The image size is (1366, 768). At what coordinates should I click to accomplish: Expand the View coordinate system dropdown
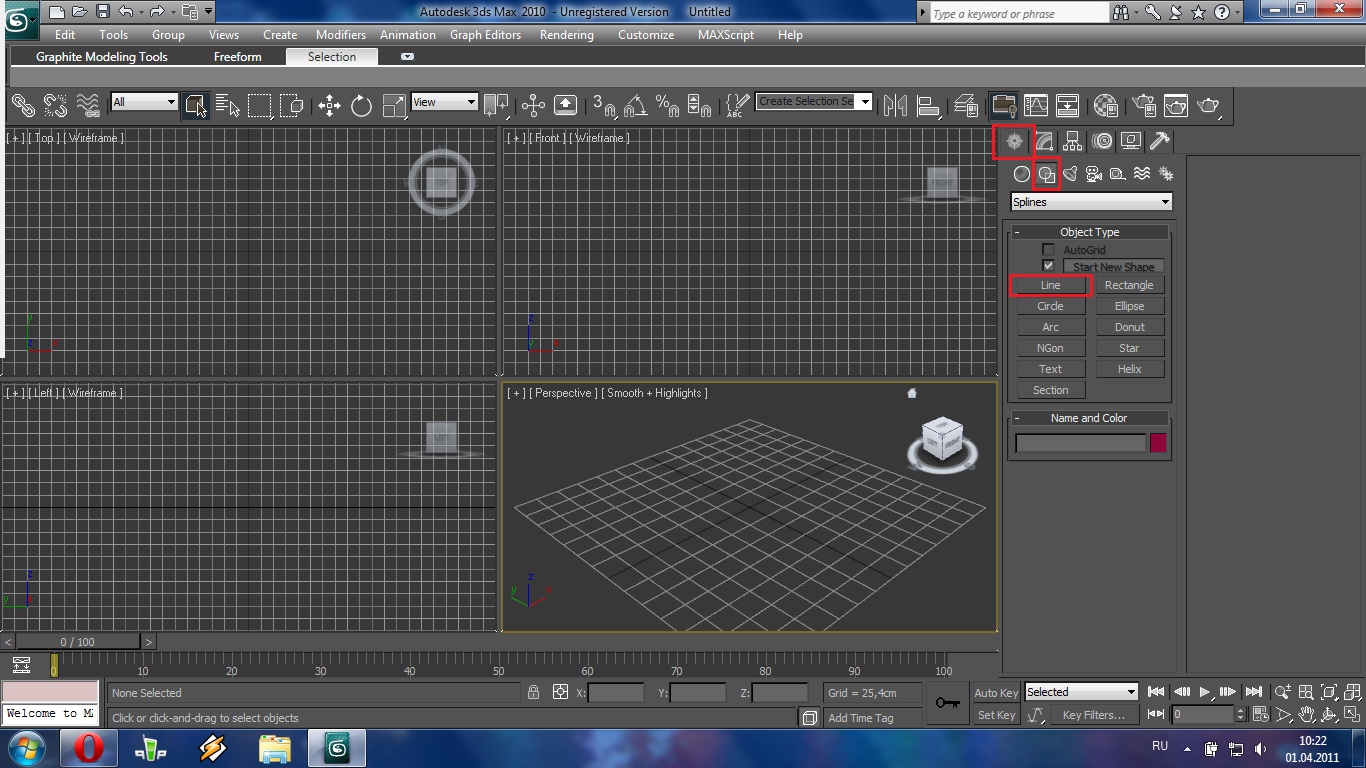point(445,102)
